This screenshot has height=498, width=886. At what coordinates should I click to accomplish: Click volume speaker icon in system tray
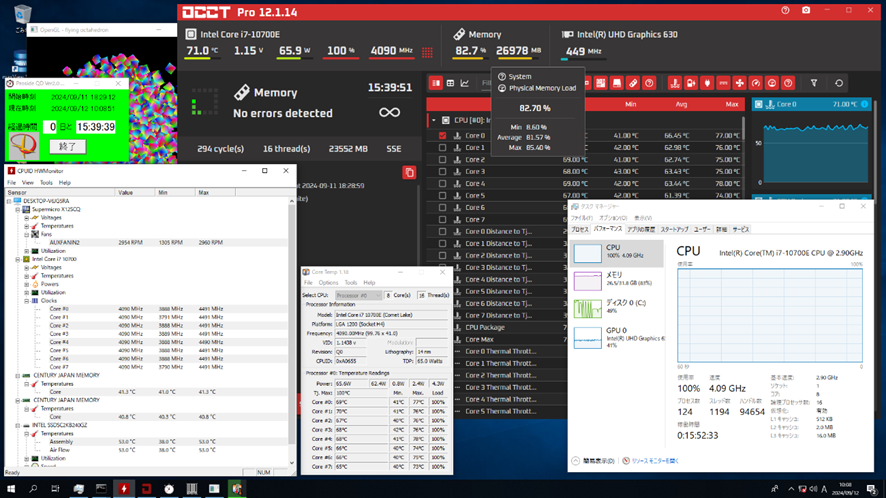pyautogui.click(x=813, y=489)
